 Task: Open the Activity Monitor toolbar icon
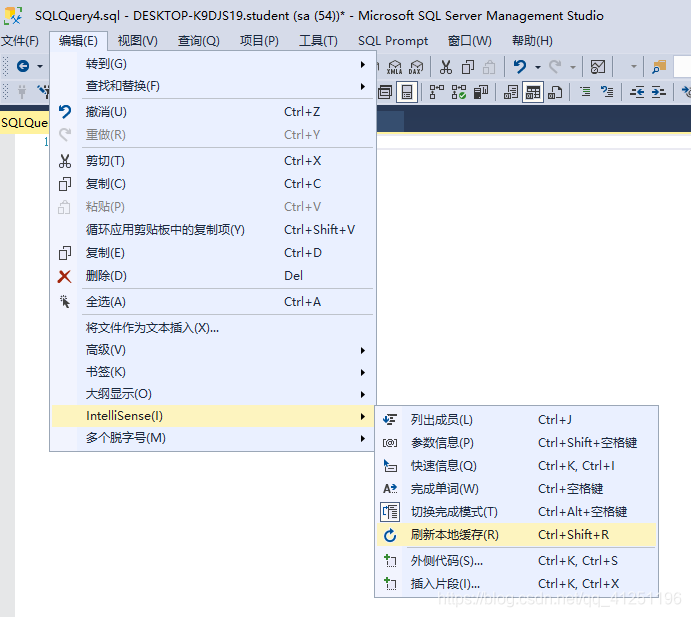(x=598, y=67)
